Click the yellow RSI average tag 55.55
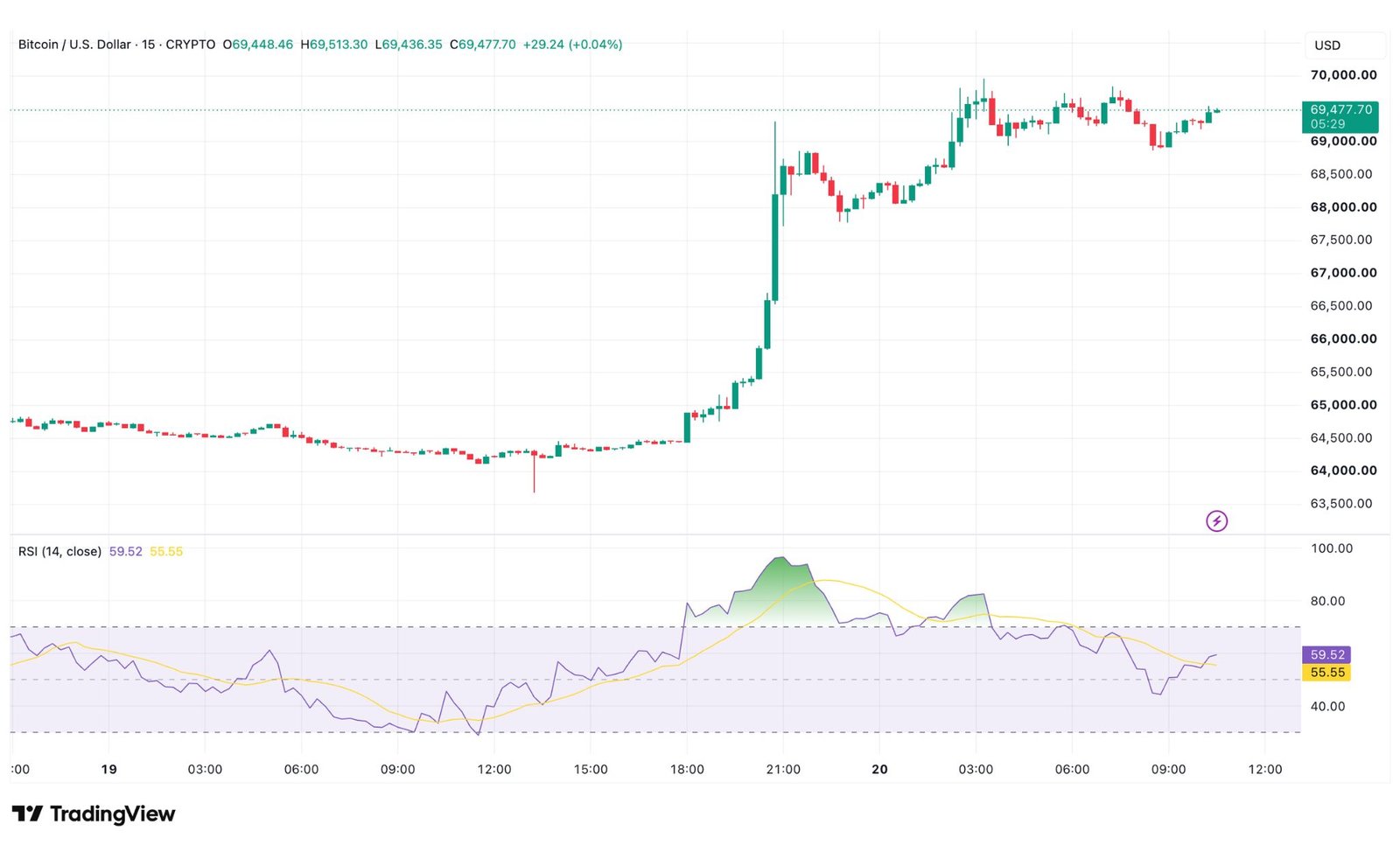 [1327, 673]
